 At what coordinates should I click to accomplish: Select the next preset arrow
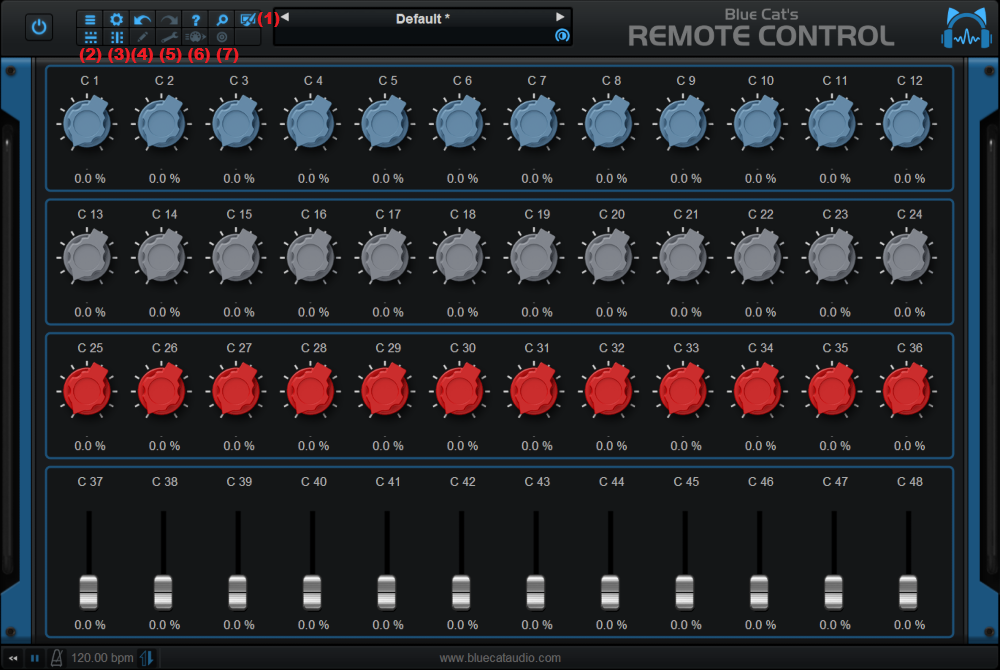(x=560, y=18)
